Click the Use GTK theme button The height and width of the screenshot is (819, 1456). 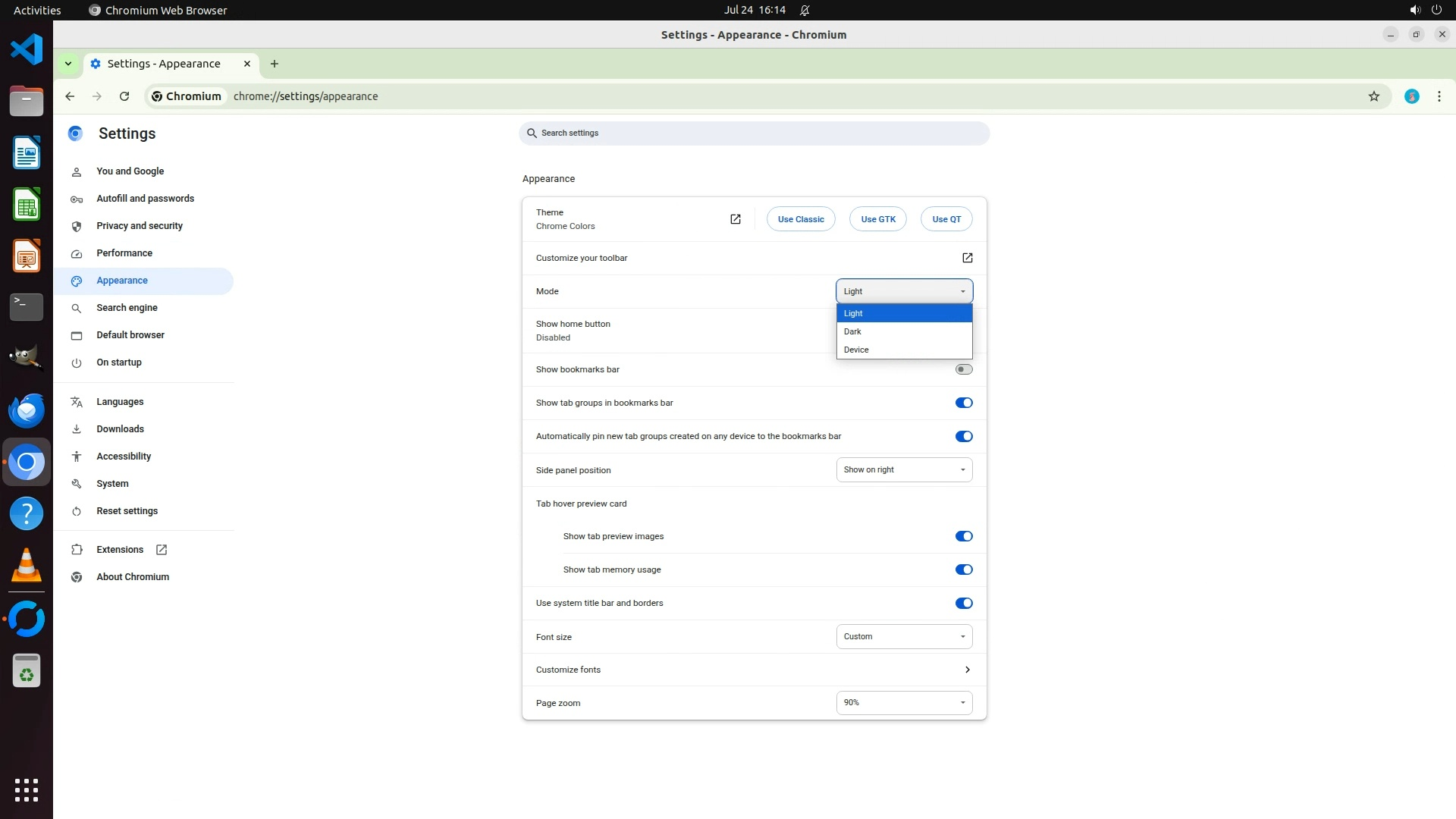point(877,219)
